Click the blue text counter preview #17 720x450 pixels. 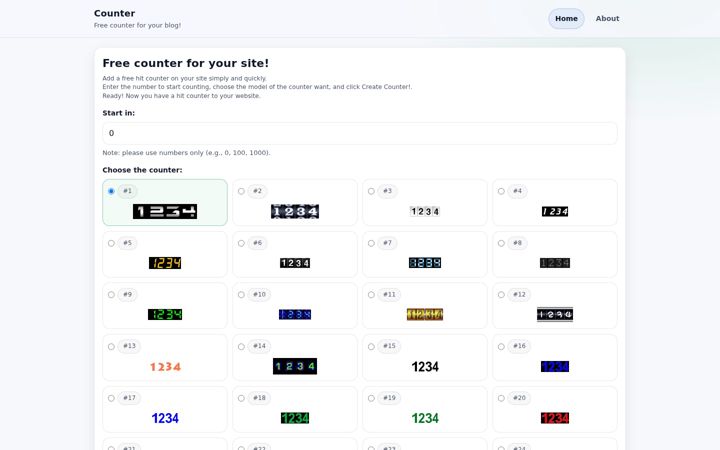click(165, 418)
